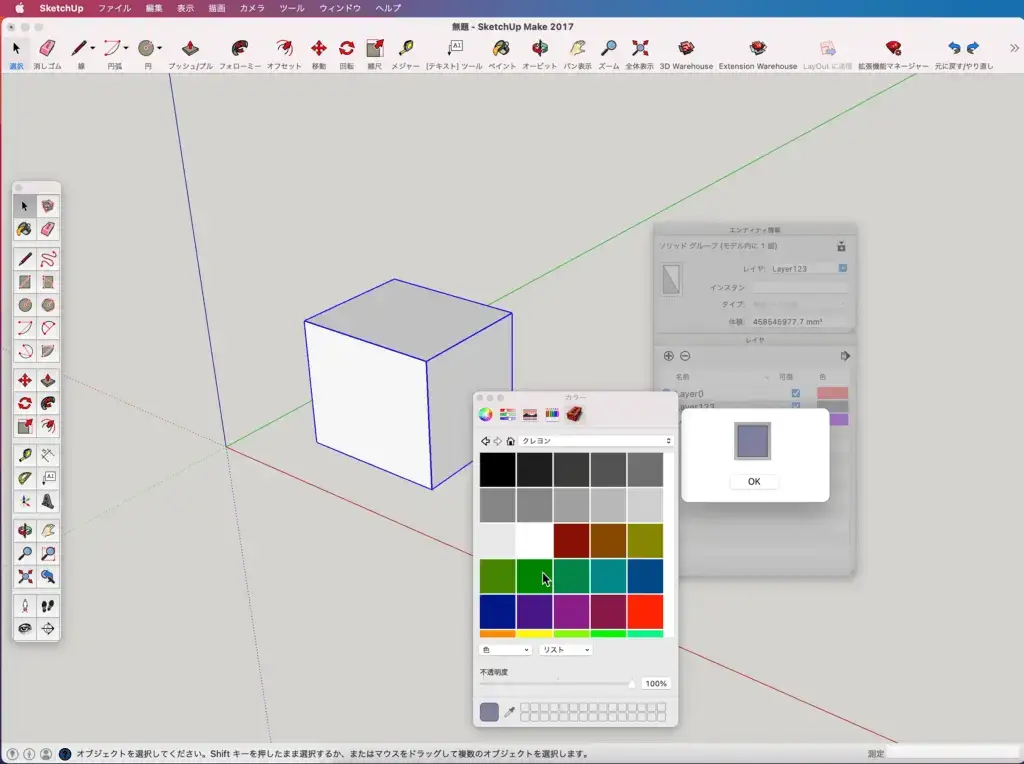Viewport: 1024px width, 764px height.
Task: Activate the Tape Measure (メジャー) tool in the top toolbar
Action: 406,54
